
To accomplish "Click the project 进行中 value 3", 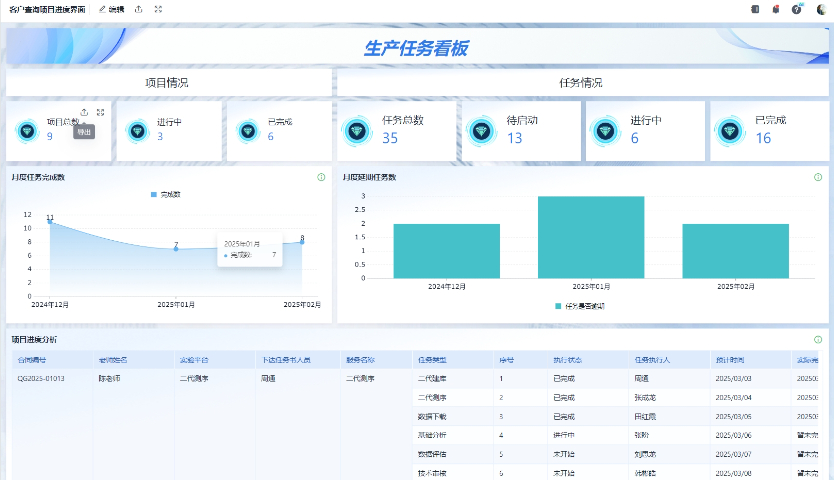I will [160, 137].
